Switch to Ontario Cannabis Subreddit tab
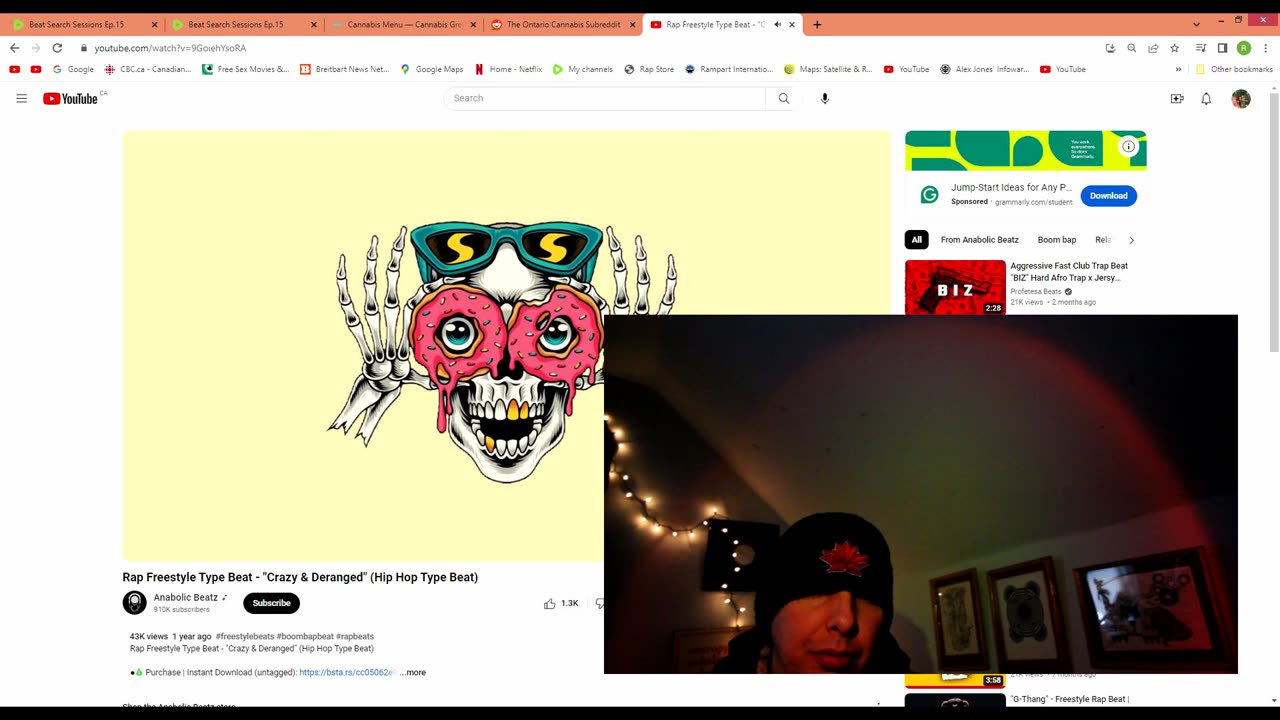The height and width of the screenshot is (720, 1280). [563, 24]
